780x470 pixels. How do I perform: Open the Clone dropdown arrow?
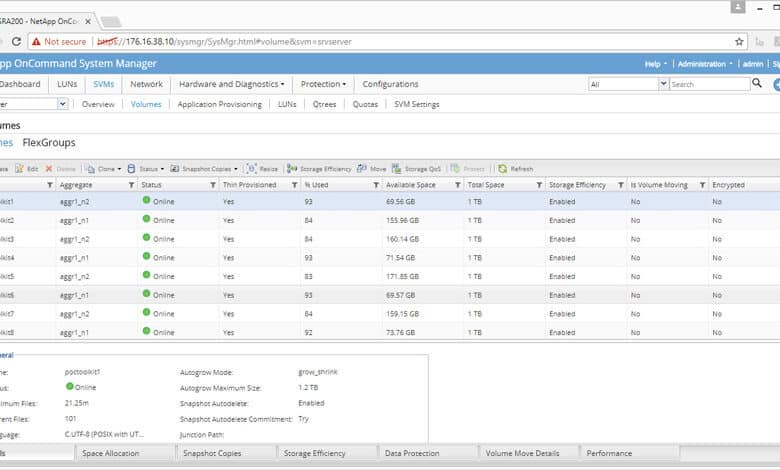point(119,169)
